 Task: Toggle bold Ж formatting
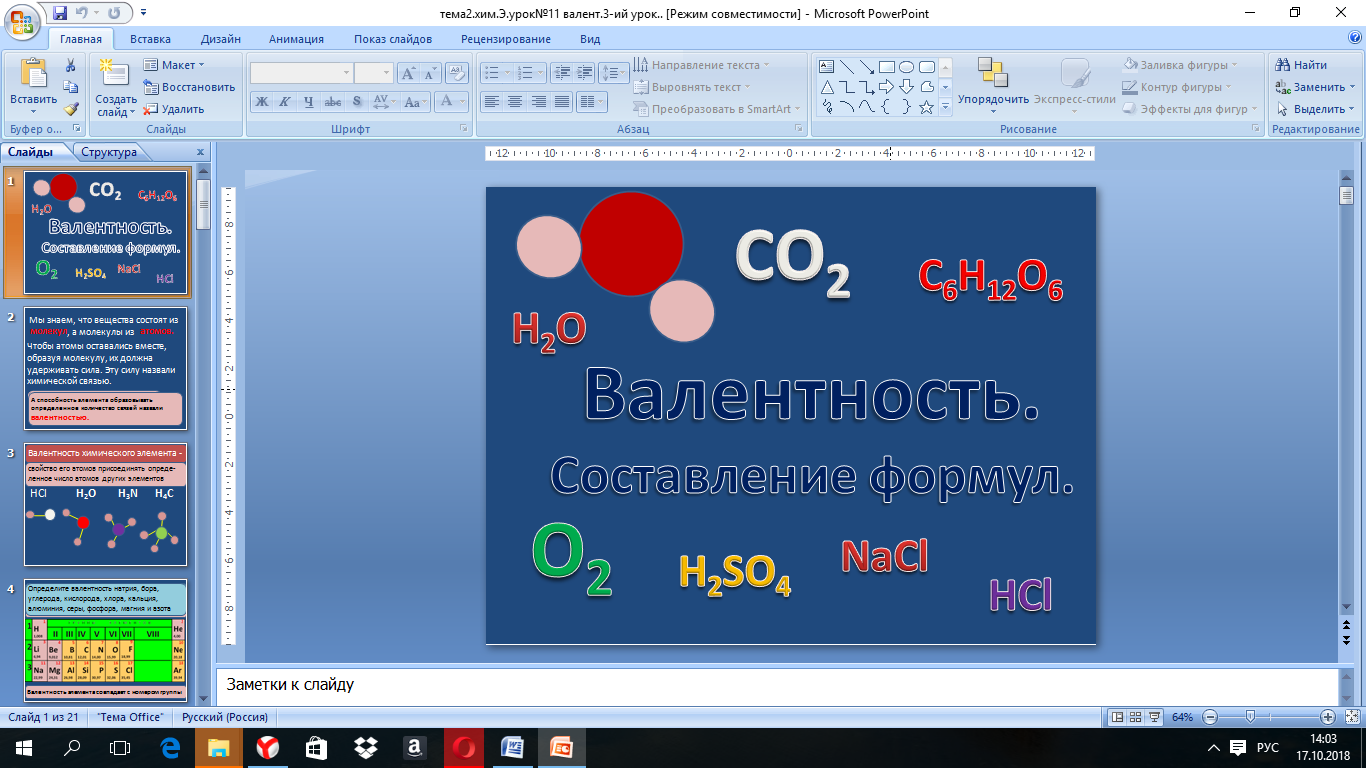click(x=262, y=101)
